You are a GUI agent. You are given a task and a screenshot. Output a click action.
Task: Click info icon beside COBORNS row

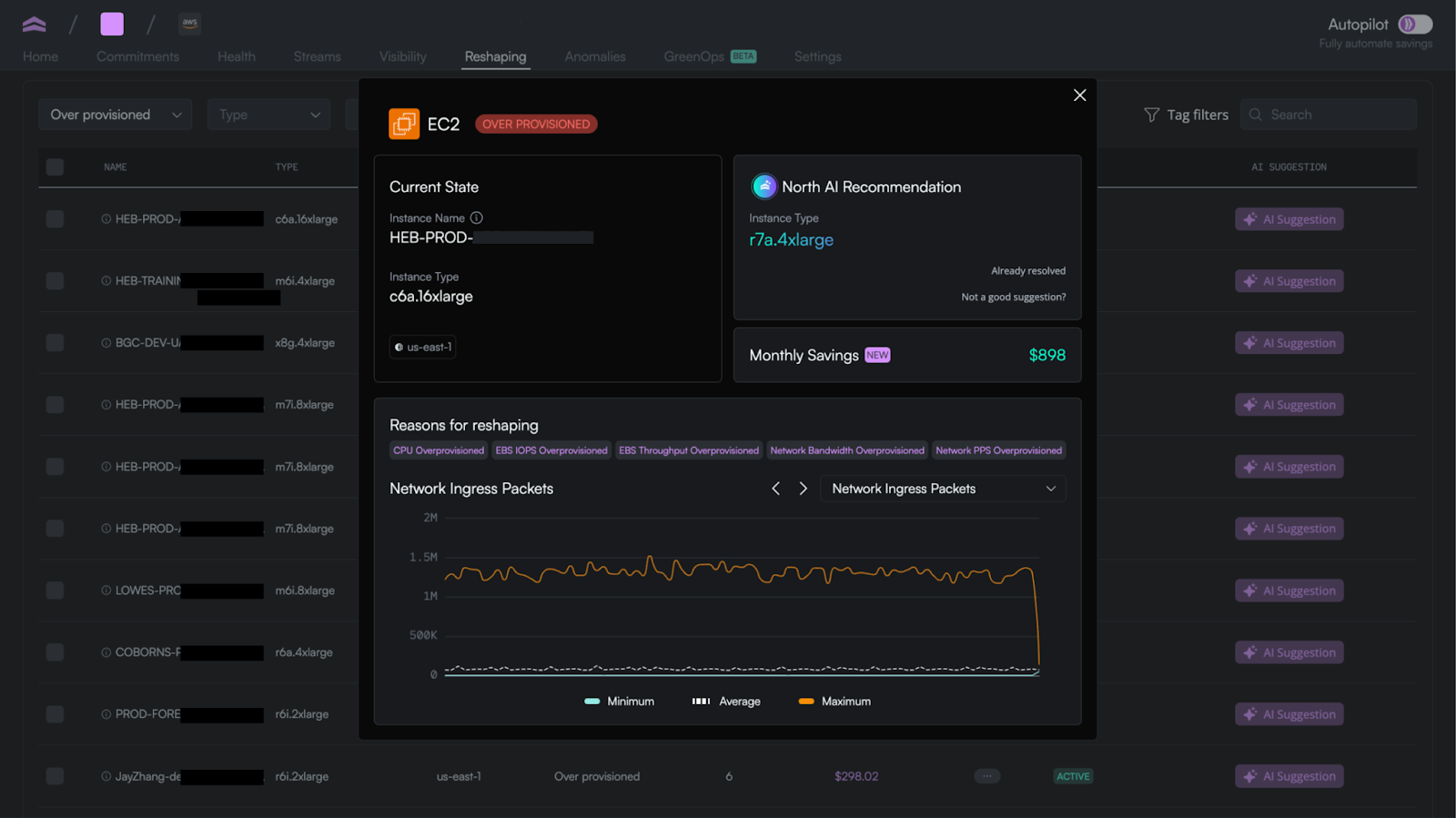[106, 652]
